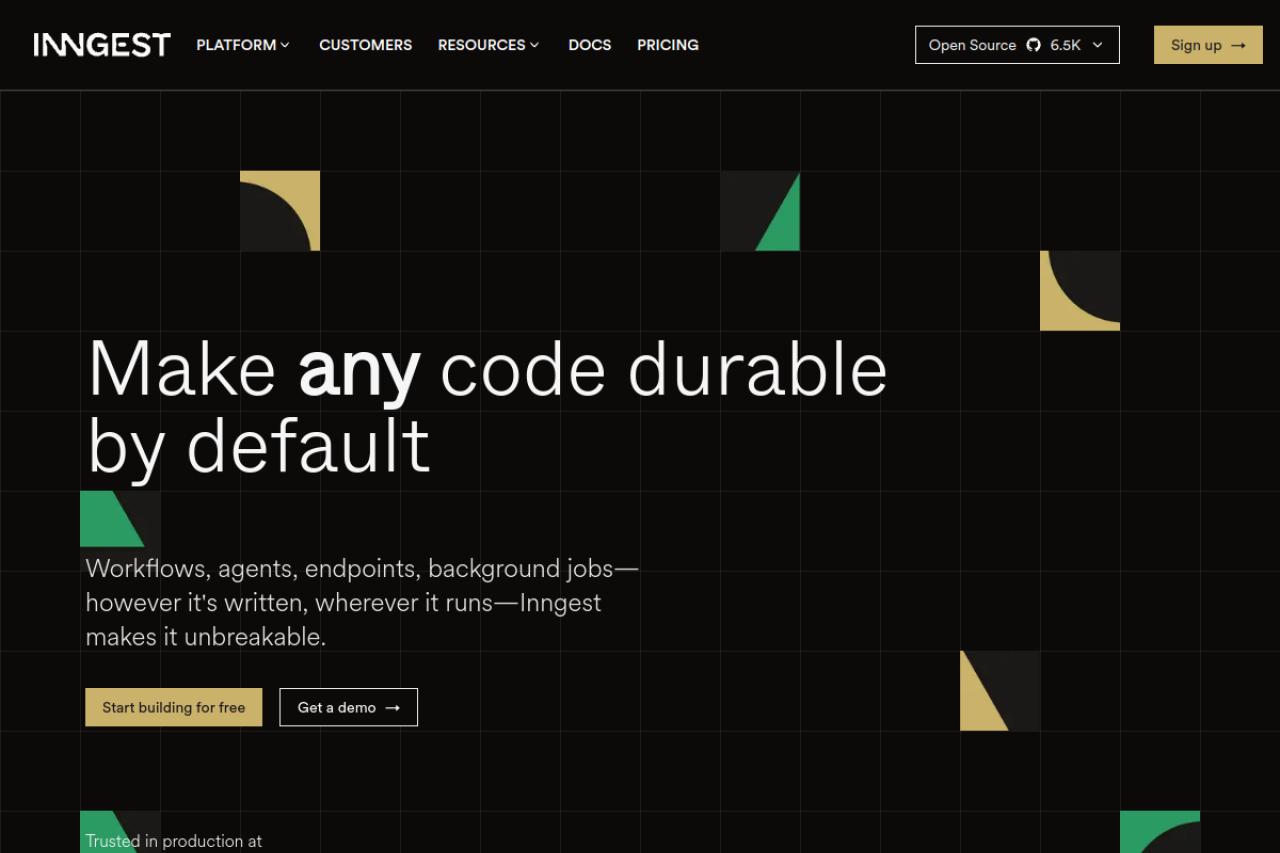Click the Sign up button text
The height and width of the screenshot is (853, 1280).
1196,45
